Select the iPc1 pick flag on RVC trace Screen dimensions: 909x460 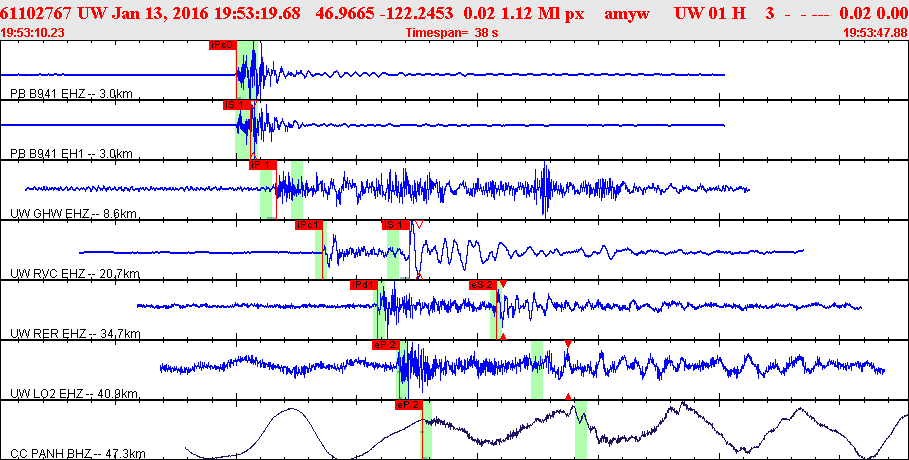(308, 225)
